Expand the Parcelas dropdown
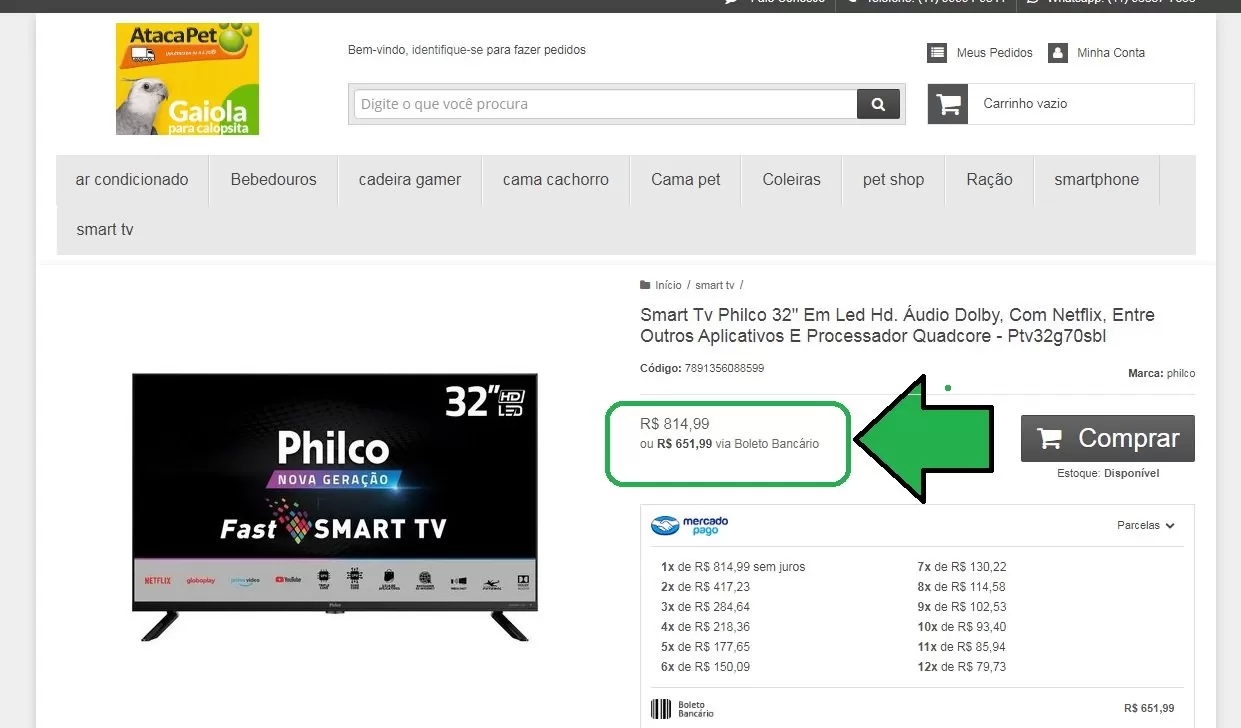 coord(1146,525)
